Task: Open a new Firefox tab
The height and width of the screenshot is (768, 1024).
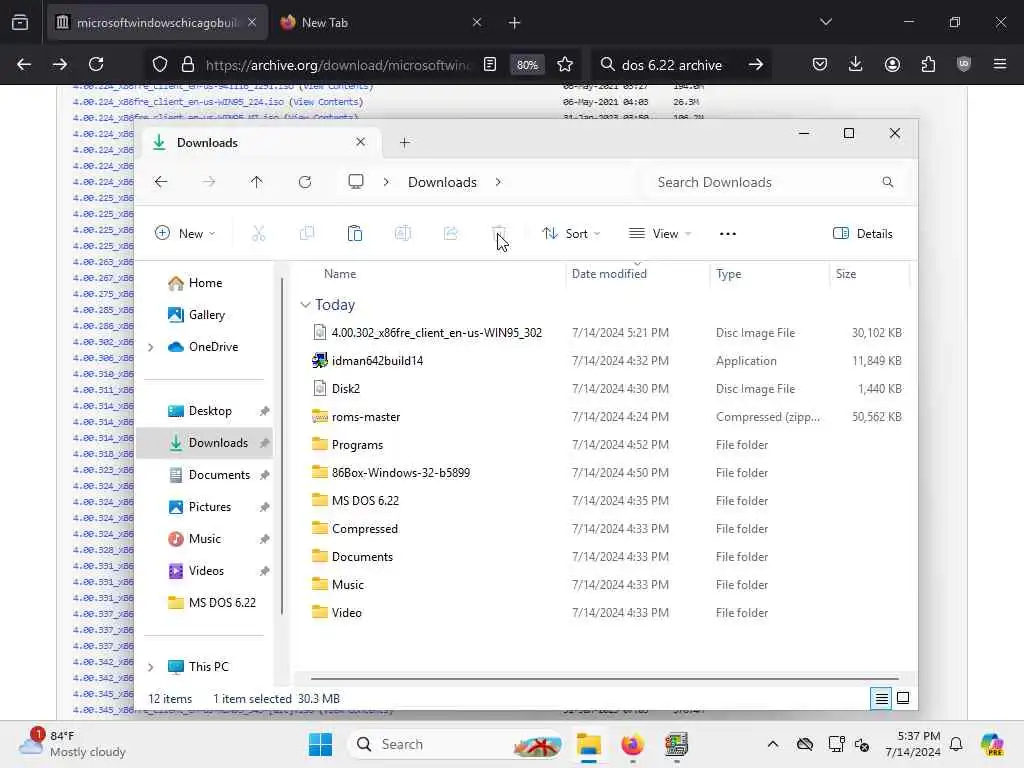Action: (x=515, y=22)
